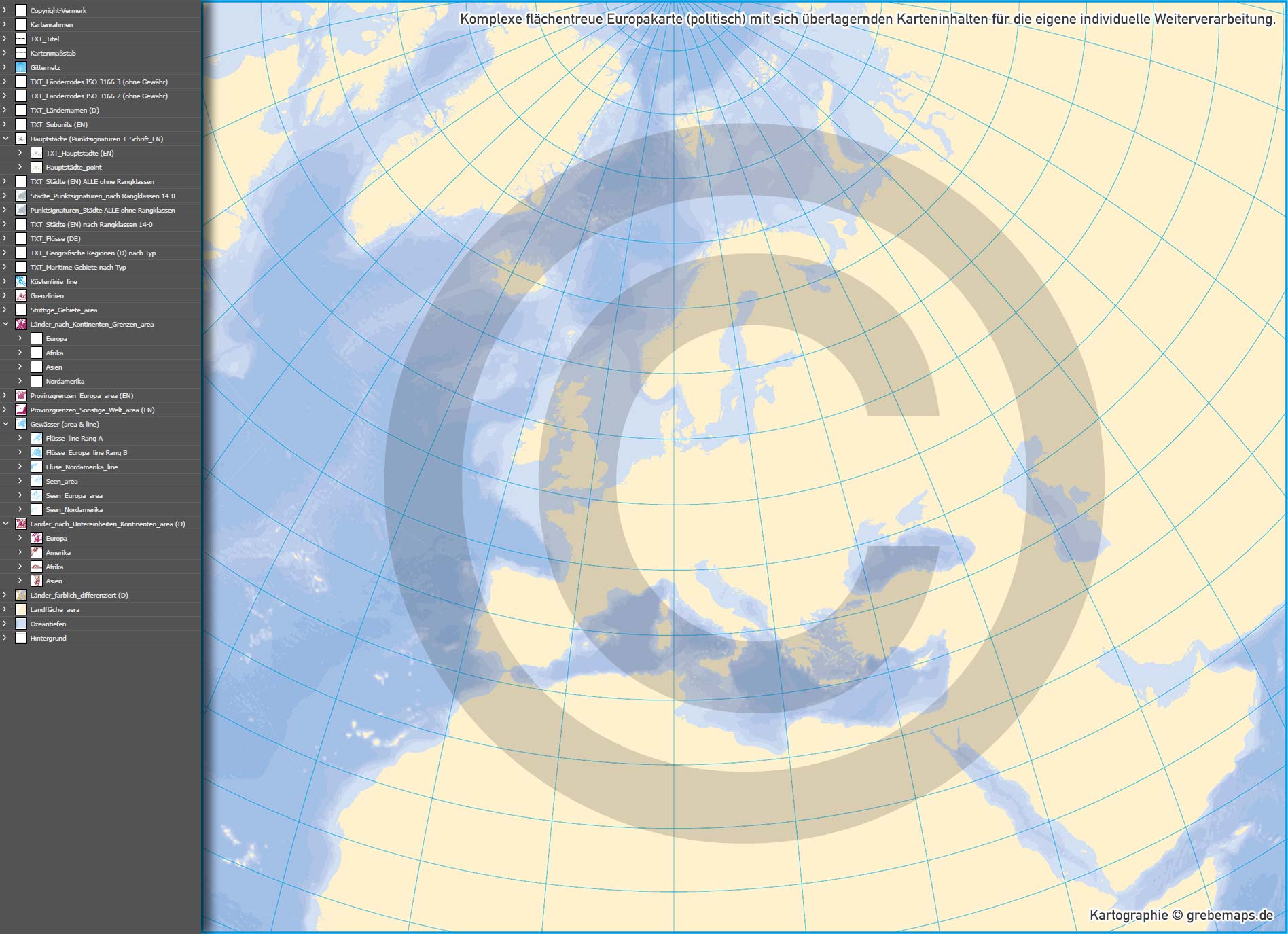Expand the Copyright-Vermerk layer
1288x934 pixels.
5,10
